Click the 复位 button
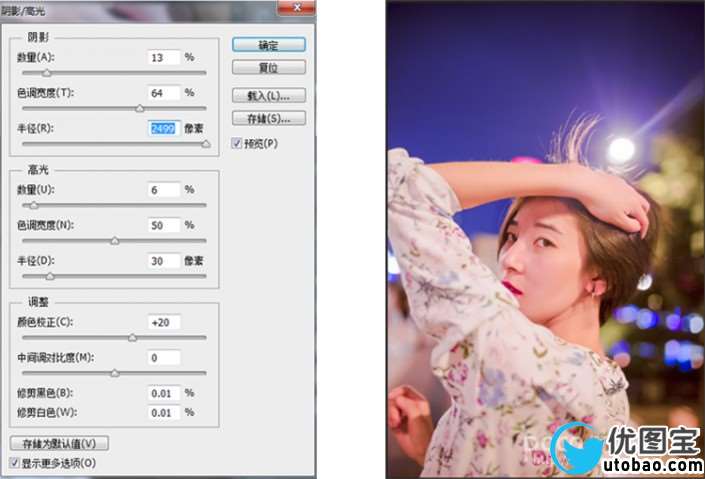Viewport: 705px width, 479px height. point(269,67)
